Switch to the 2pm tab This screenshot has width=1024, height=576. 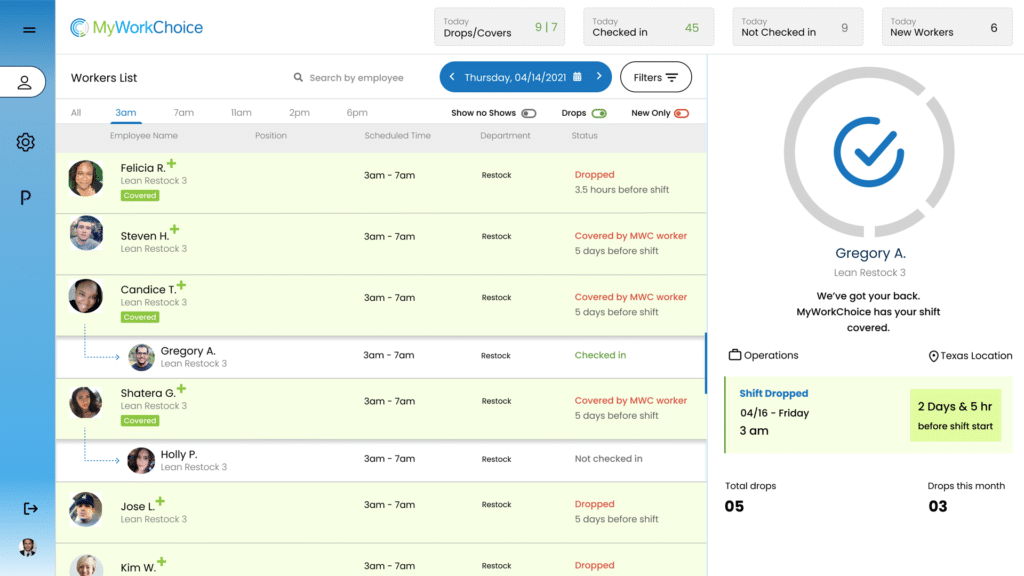click(299, 112)
